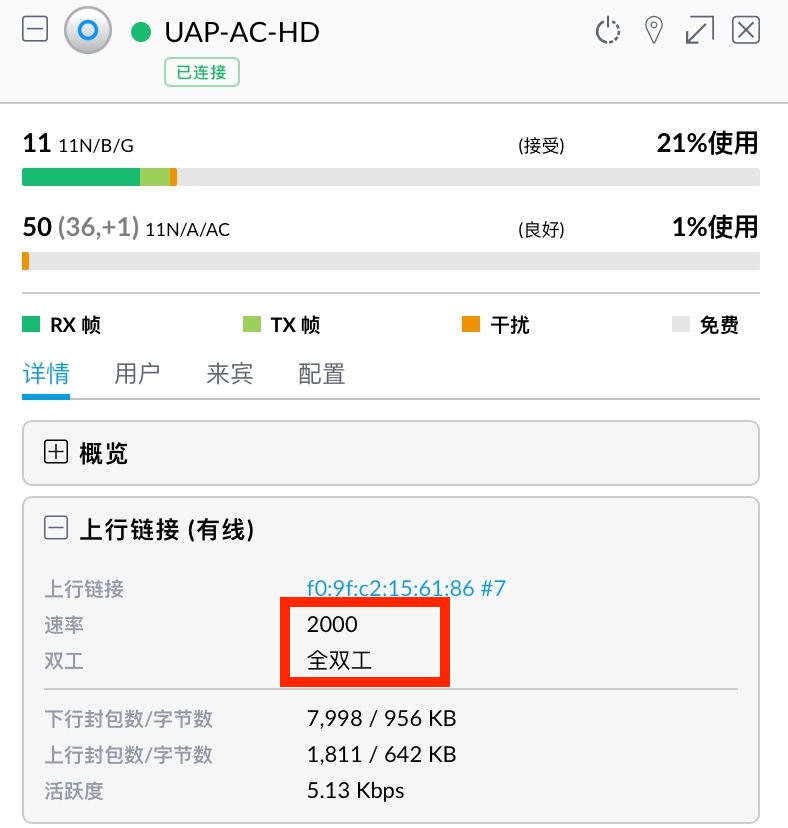Click the 5G channel 50 utilization bar
The height and width of the screenshot is (828, 788).
pyautogui.click(x=390, y=261)
